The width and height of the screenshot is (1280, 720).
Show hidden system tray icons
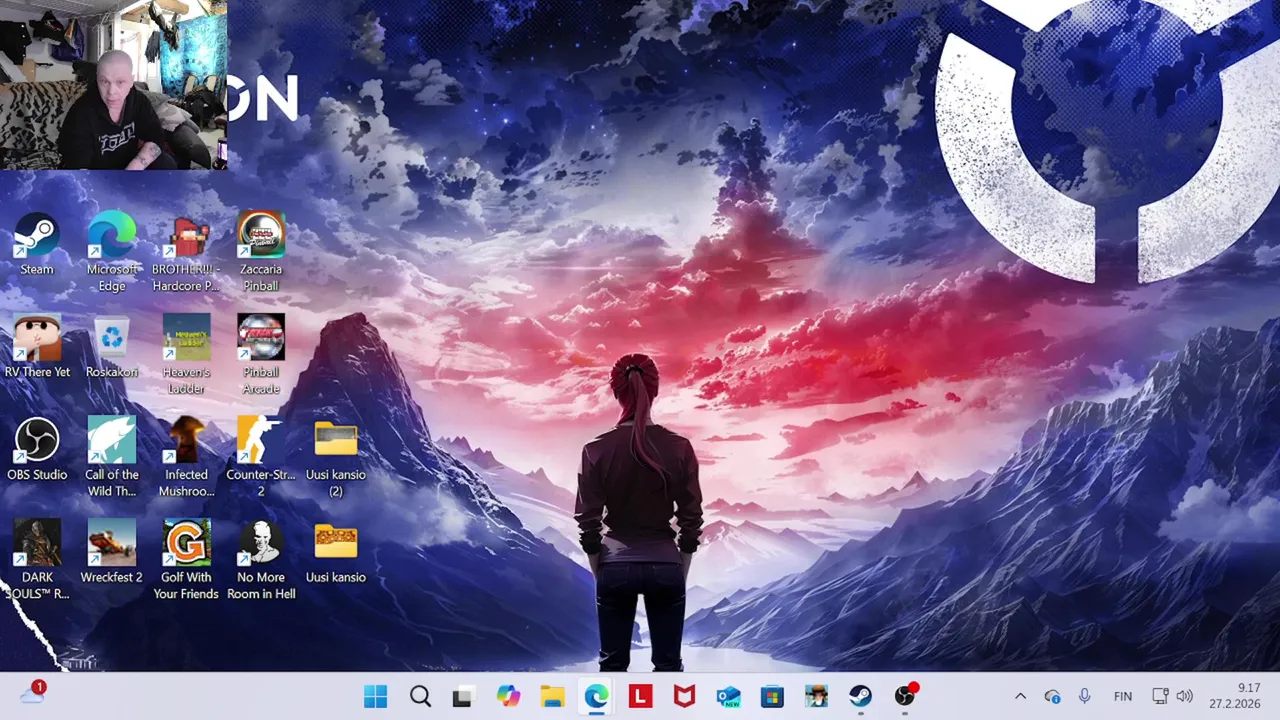tap(1020, 696)
